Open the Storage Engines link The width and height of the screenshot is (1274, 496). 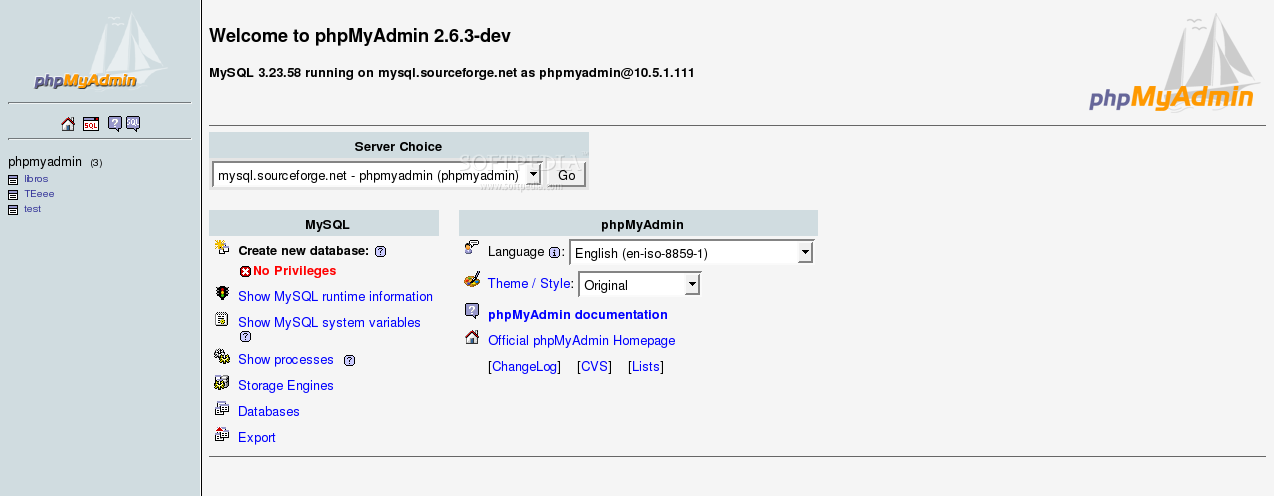point(285,385)
